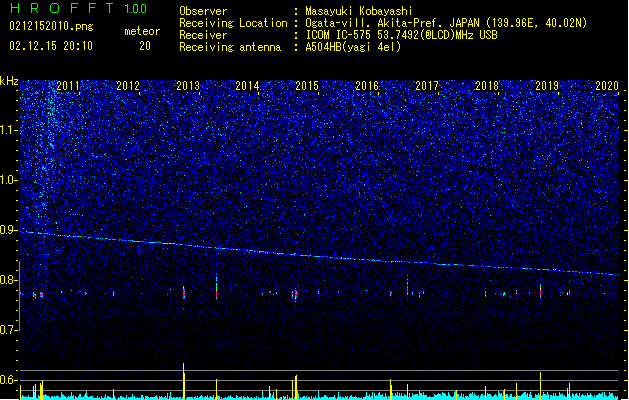629x400 pixels.
Task: Click the 2012 time axis marker
Action: [128, 85]
